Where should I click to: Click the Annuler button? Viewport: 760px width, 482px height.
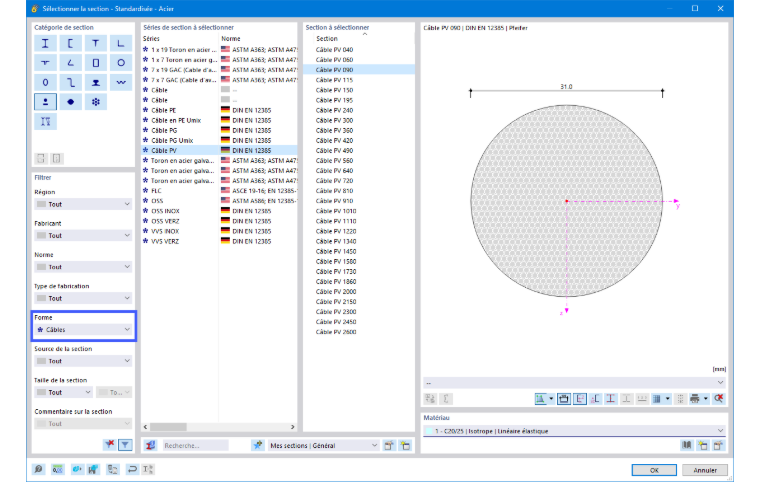pos(705,470)
